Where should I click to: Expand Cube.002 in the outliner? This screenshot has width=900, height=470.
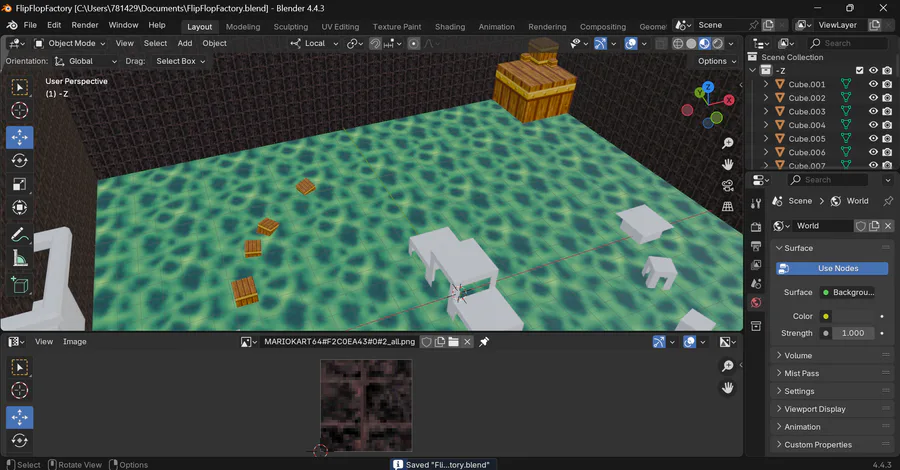pos(766,98)
